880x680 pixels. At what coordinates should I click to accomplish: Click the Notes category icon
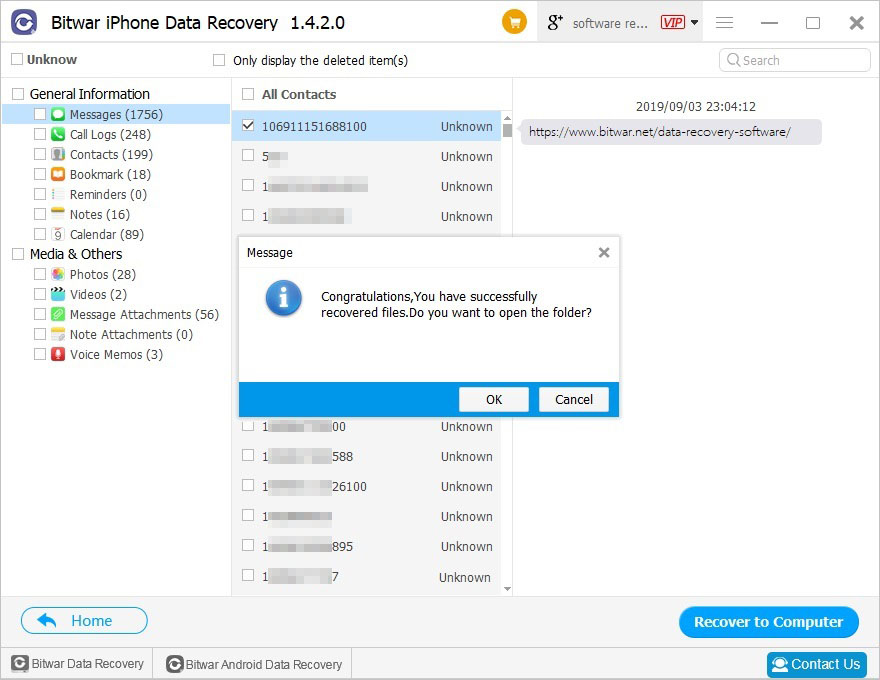tap(58, 214)
